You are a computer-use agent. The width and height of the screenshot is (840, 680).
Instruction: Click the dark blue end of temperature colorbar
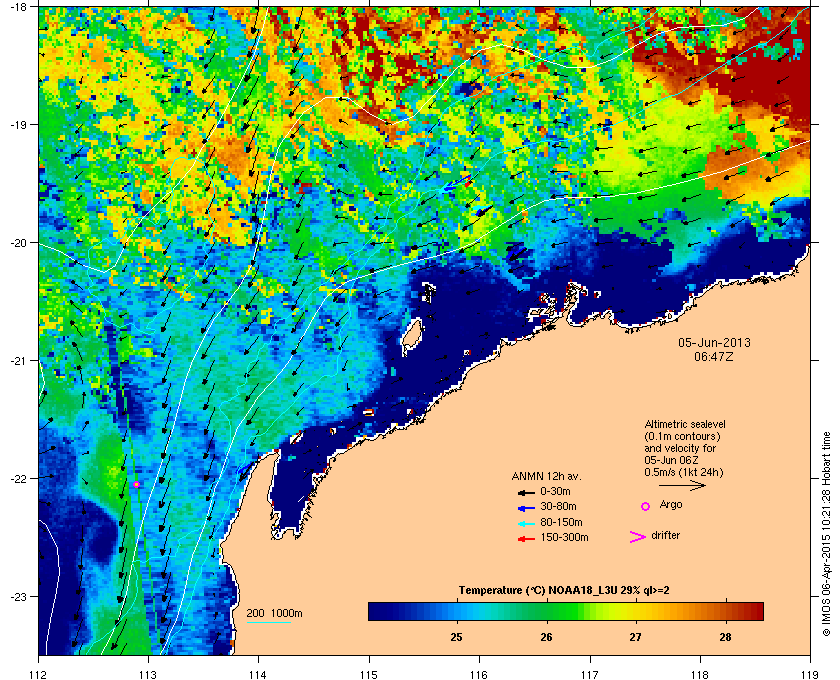click(377, 611)
